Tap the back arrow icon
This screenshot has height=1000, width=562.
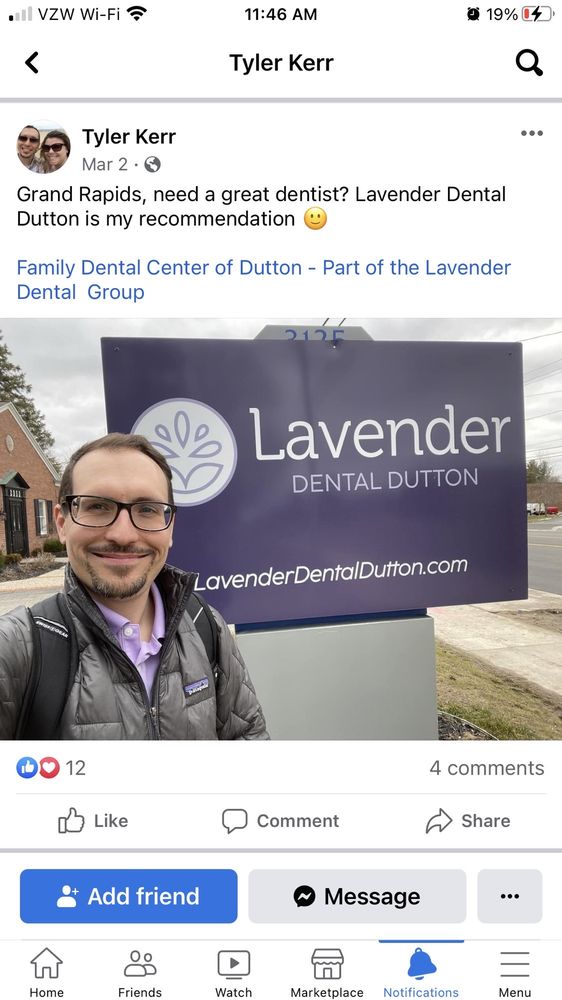coord(31,62)
